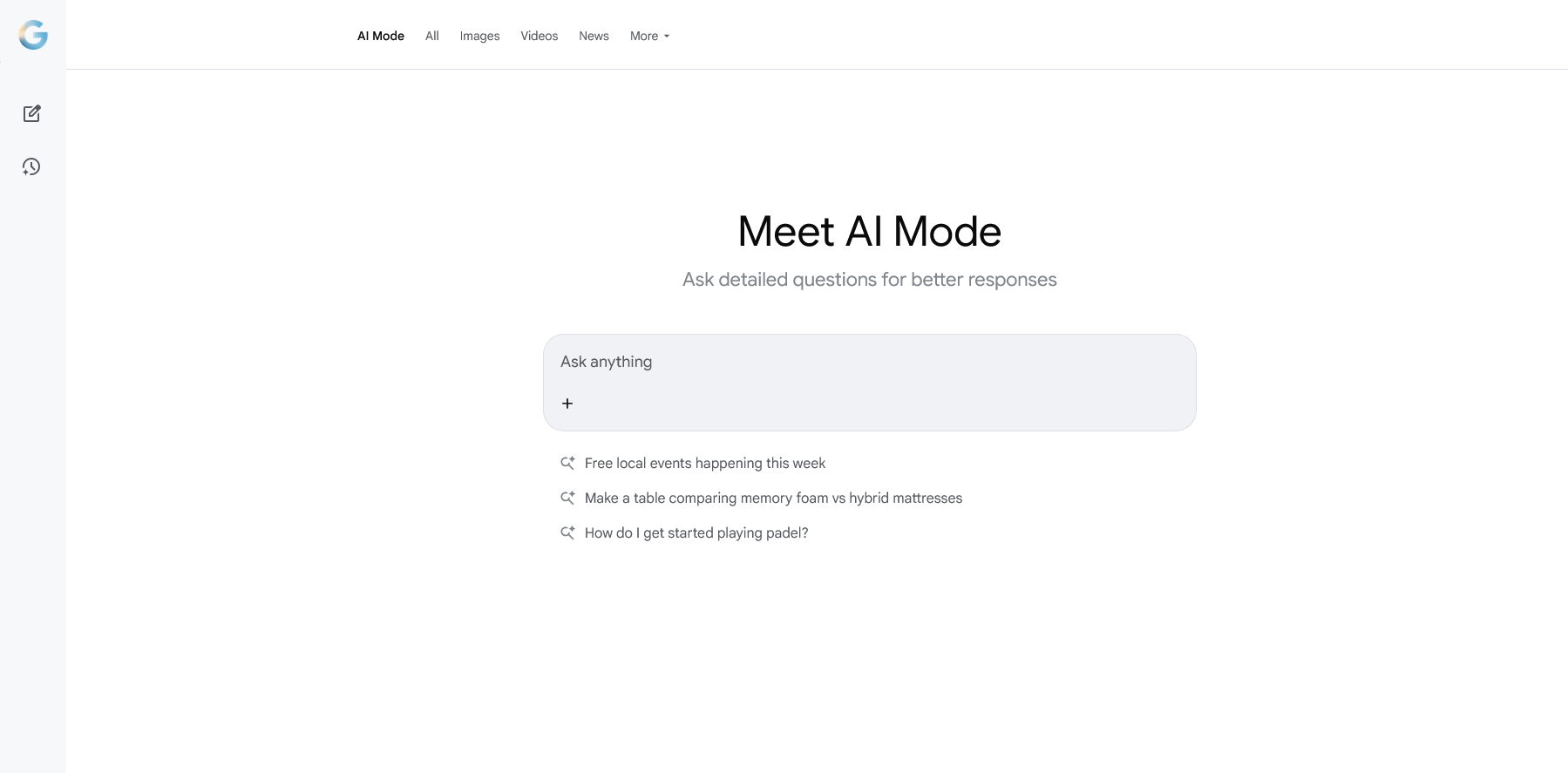
Task: Focus the Ask anything input field
Action: click(x=869, y=362)
